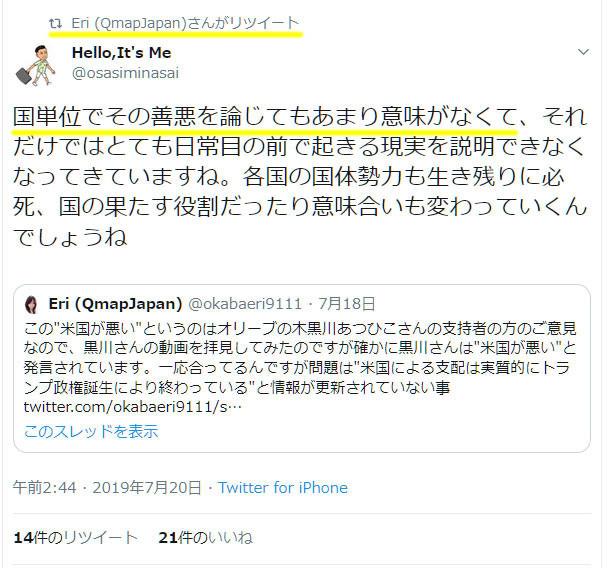Click the last line でしょうね of tweet
The height and width of the screenshot is (568, 608).
tap(70, 237)
